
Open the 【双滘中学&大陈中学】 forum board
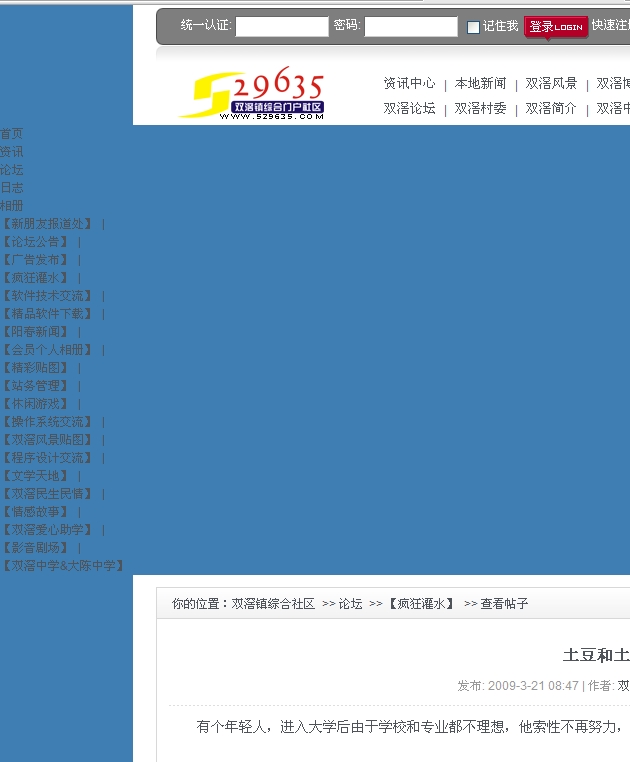coord(63,565)
